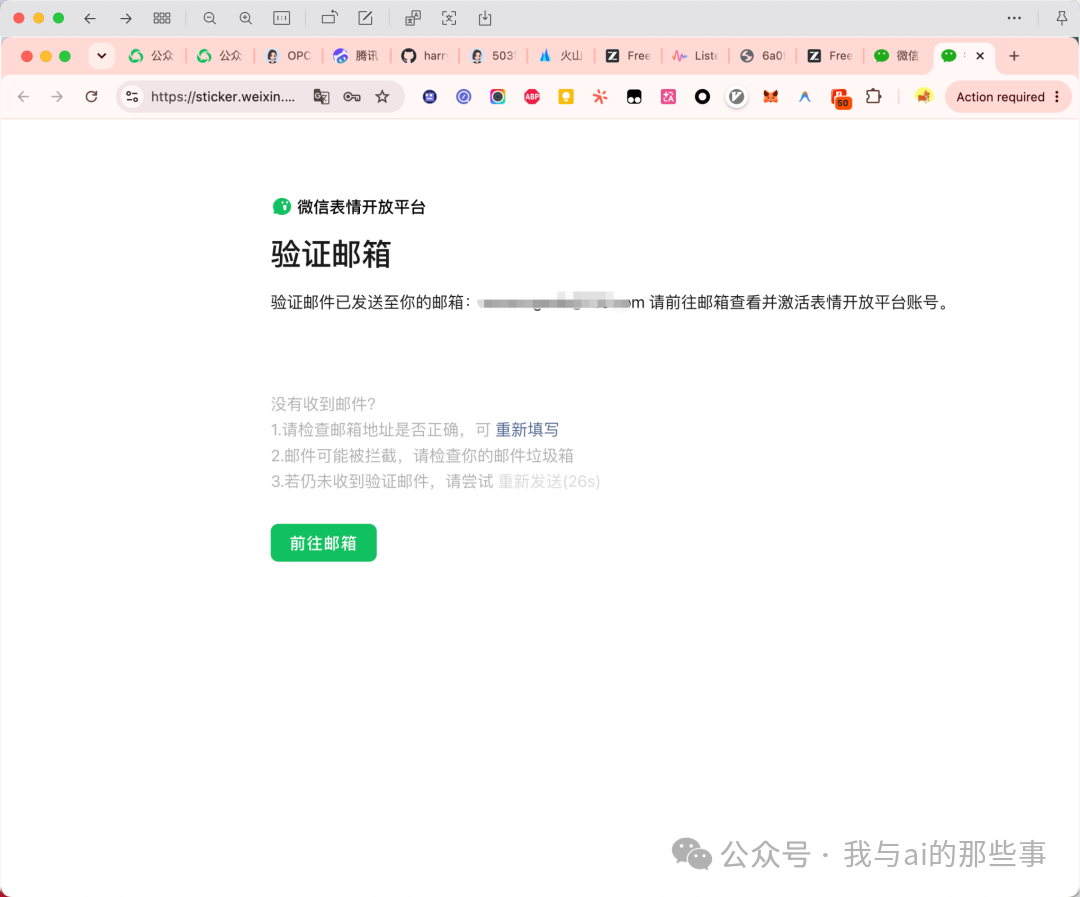The height and width of the screenshot is (897, 1080).
Task: Switch to the 微信 browser tab
Action: pos(897,56)
